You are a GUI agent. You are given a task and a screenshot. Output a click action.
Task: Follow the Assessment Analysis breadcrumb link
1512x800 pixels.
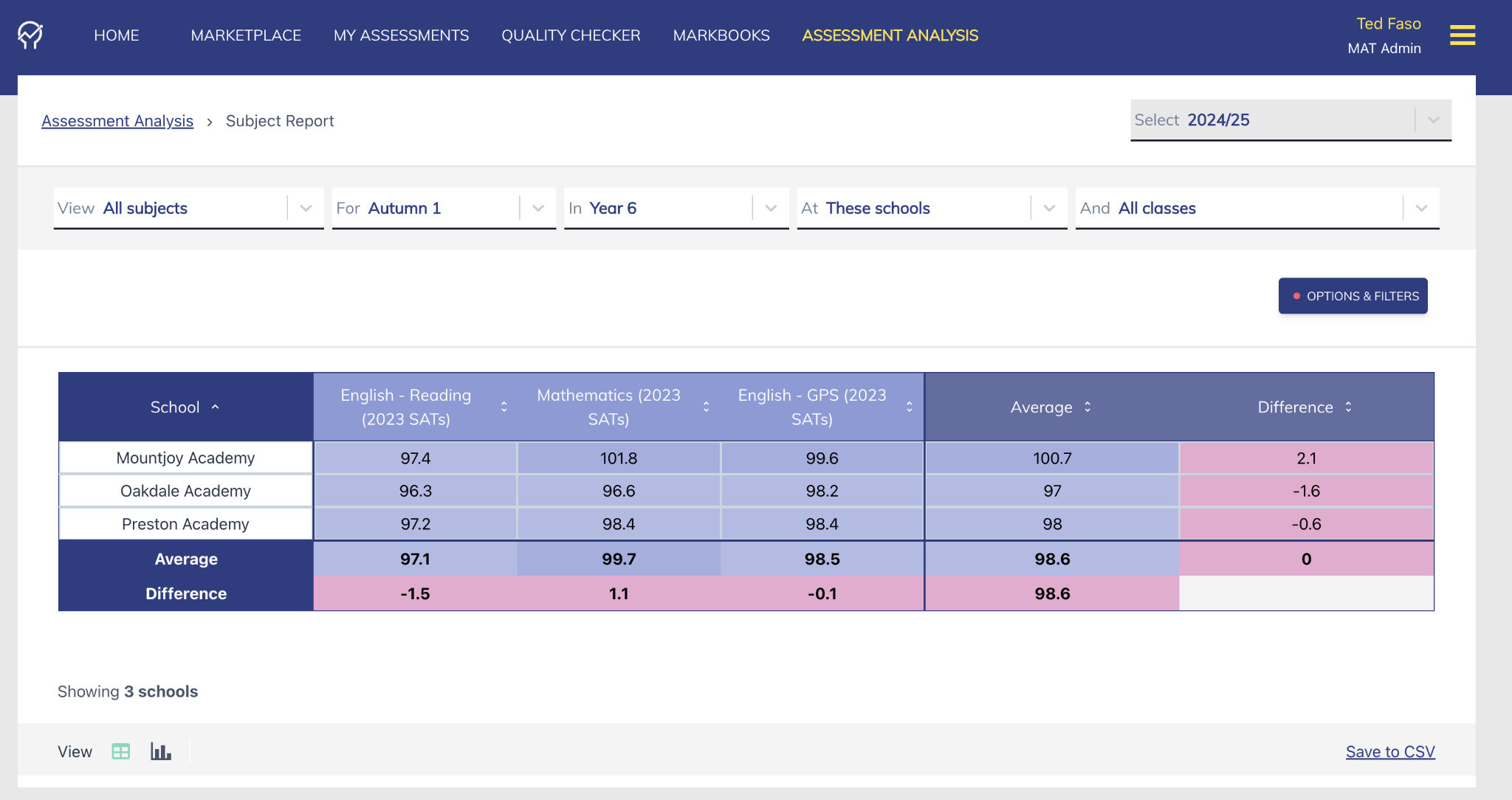click(117, 120)
